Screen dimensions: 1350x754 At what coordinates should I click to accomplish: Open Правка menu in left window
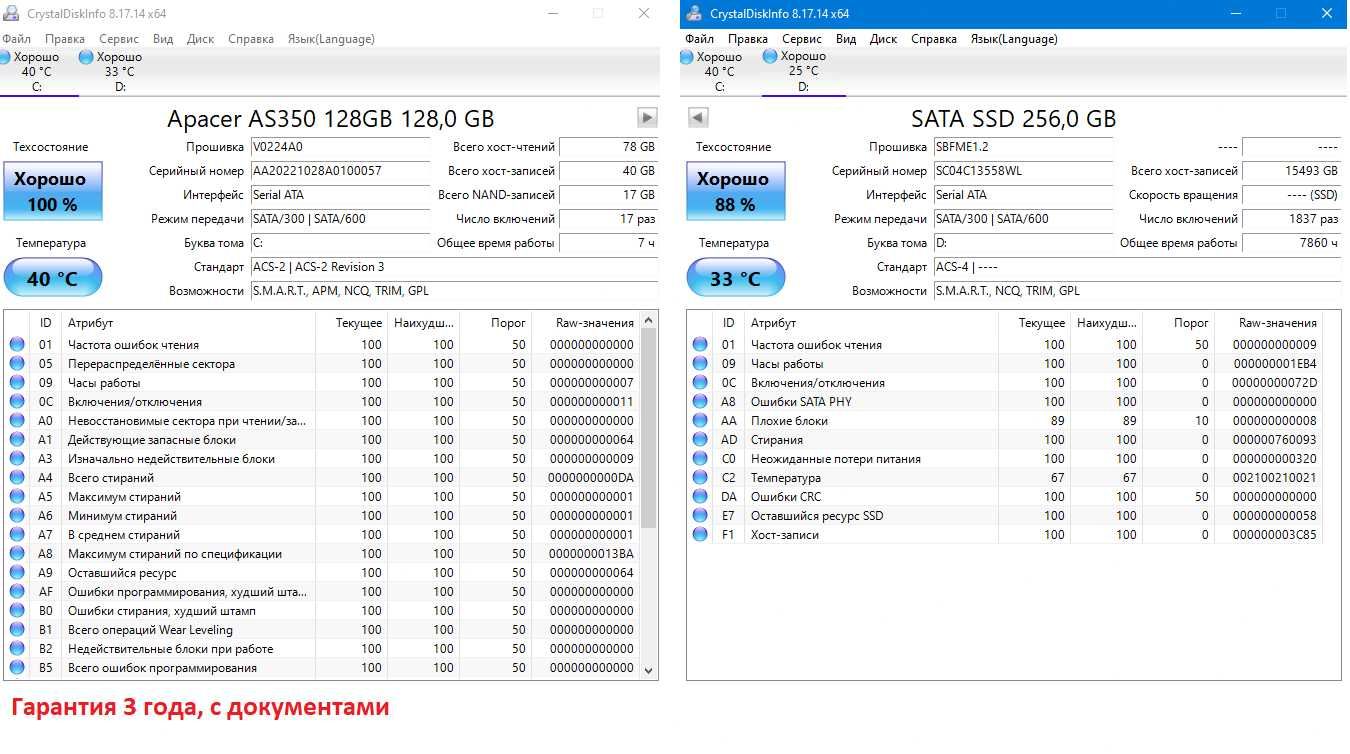point(65,39)
